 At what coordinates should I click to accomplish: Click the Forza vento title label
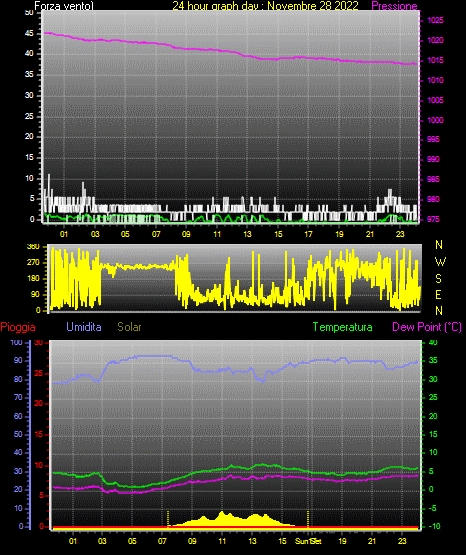pyautogui.click(x=64, y=6)
